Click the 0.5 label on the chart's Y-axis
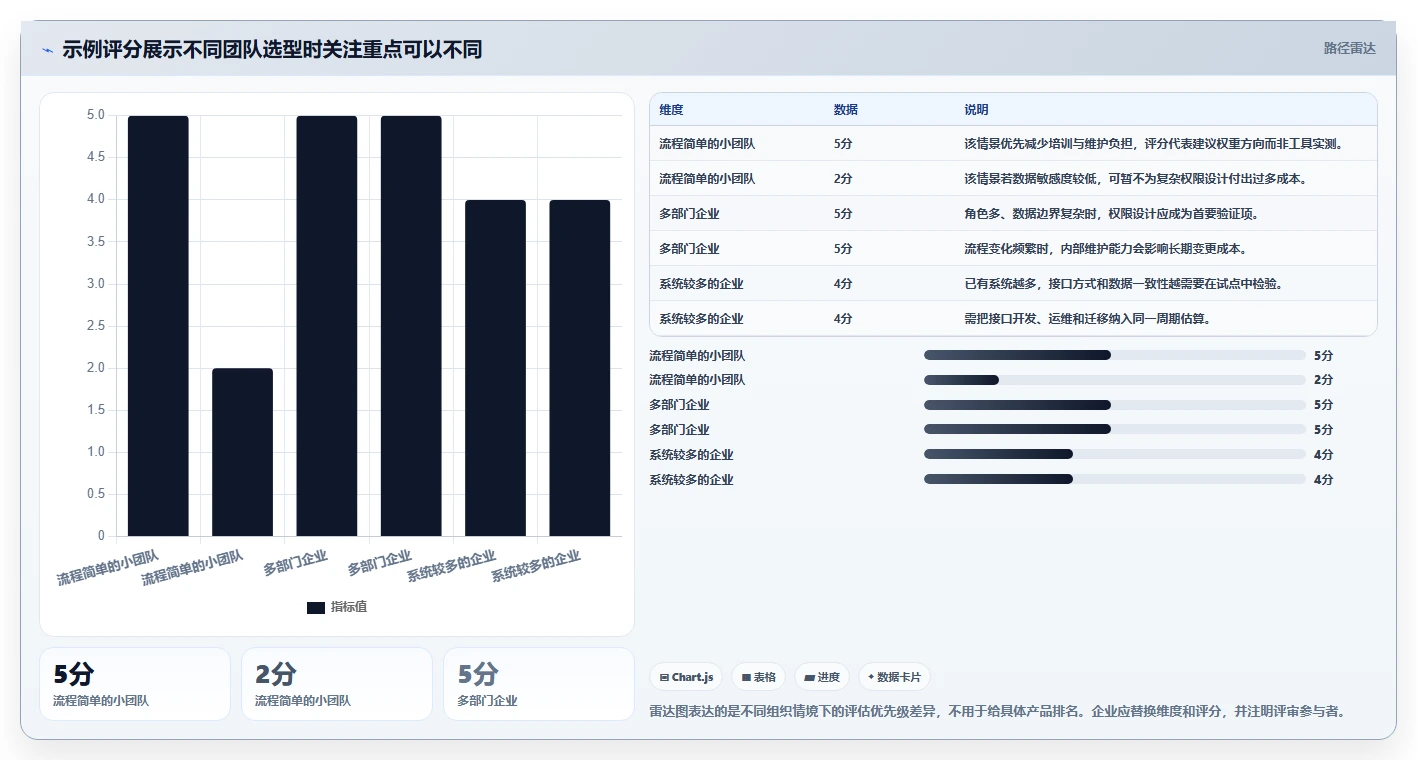1417x760 pixels. [95, 494]
